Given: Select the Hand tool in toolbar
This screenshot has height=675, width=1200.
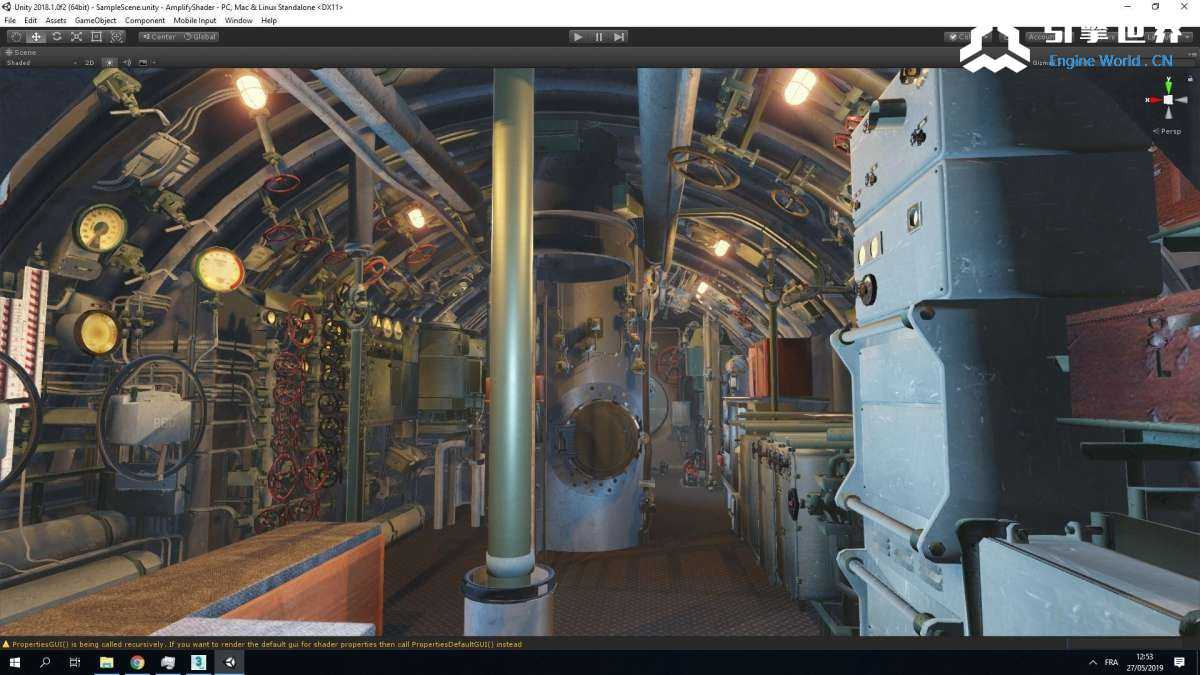Looking at the screenshot, I should coord(16,37).
